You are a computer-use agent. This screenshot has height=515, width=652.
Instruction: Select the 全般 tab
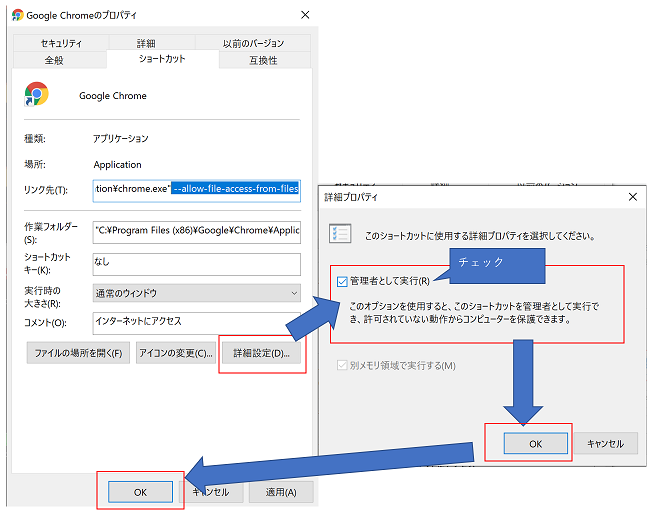point(54,60)
